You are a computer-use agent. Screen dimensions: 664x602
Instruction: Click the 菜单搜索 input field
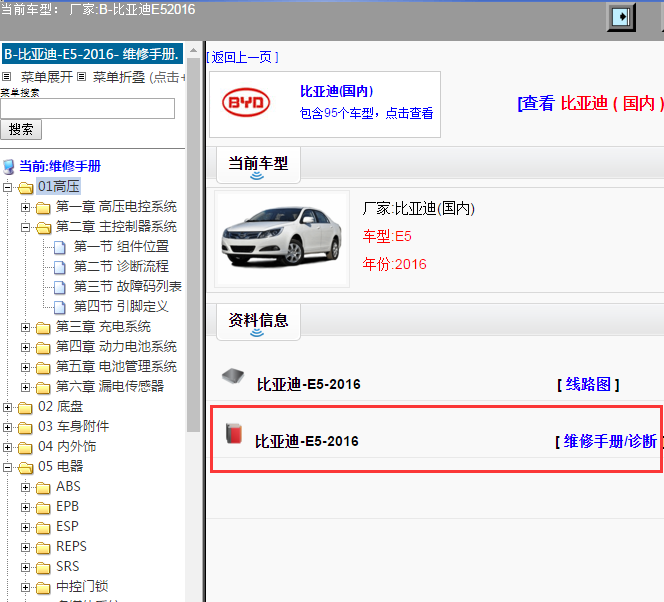(88, 109)
